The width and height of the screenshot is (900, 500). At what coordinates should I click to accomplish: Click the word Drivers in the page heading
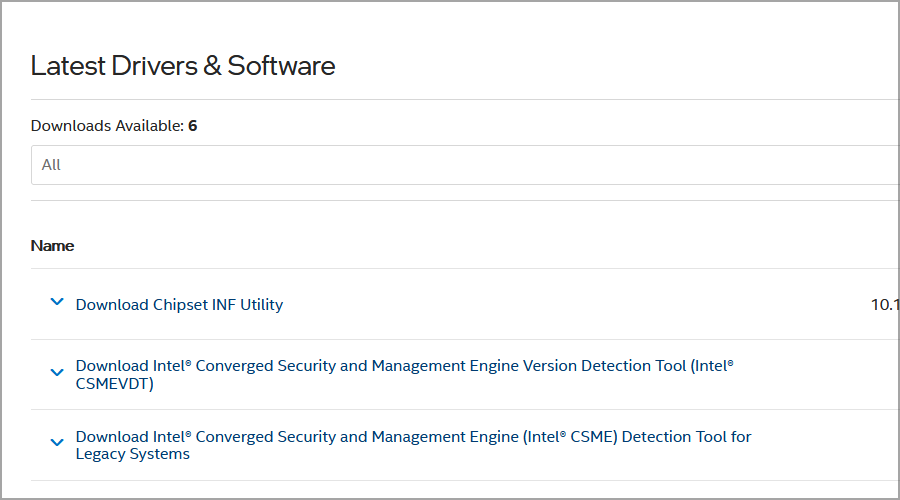[151, 66]
